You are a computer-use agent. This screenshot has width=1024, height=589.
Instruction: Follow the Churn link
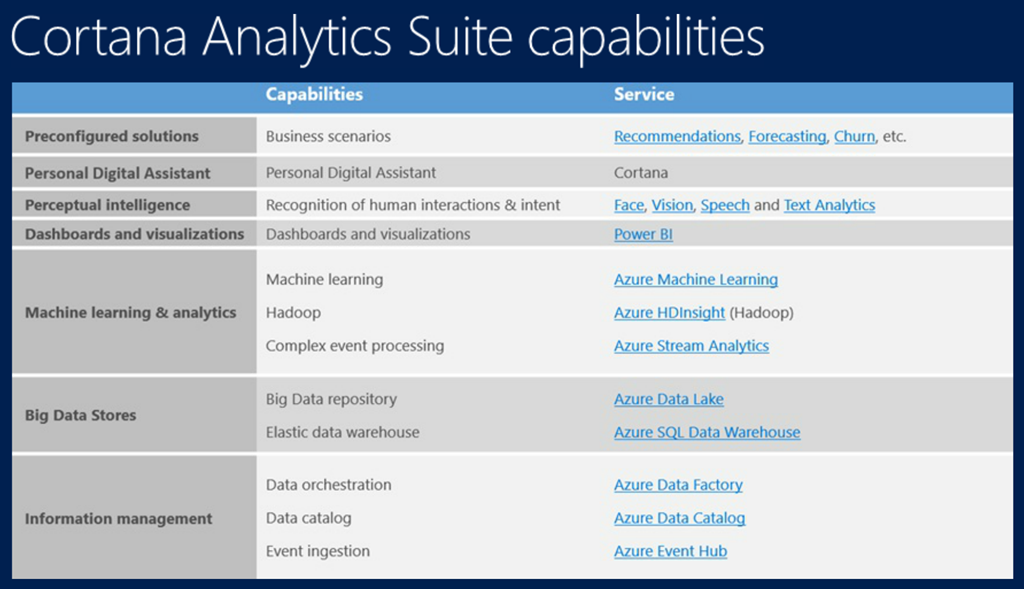[854, 136]
